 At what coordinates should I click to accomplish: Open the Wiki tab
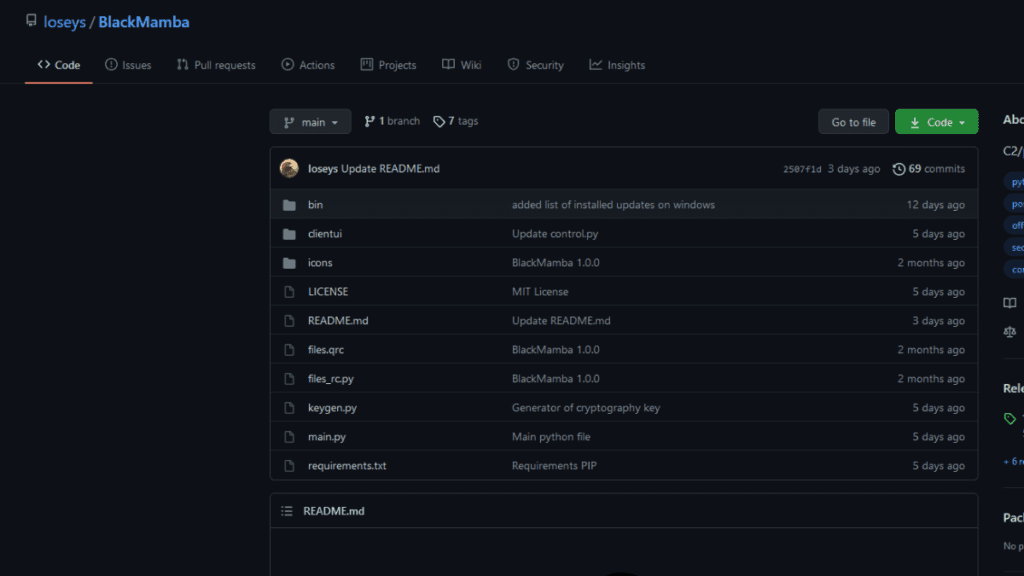tap(462, 65)
